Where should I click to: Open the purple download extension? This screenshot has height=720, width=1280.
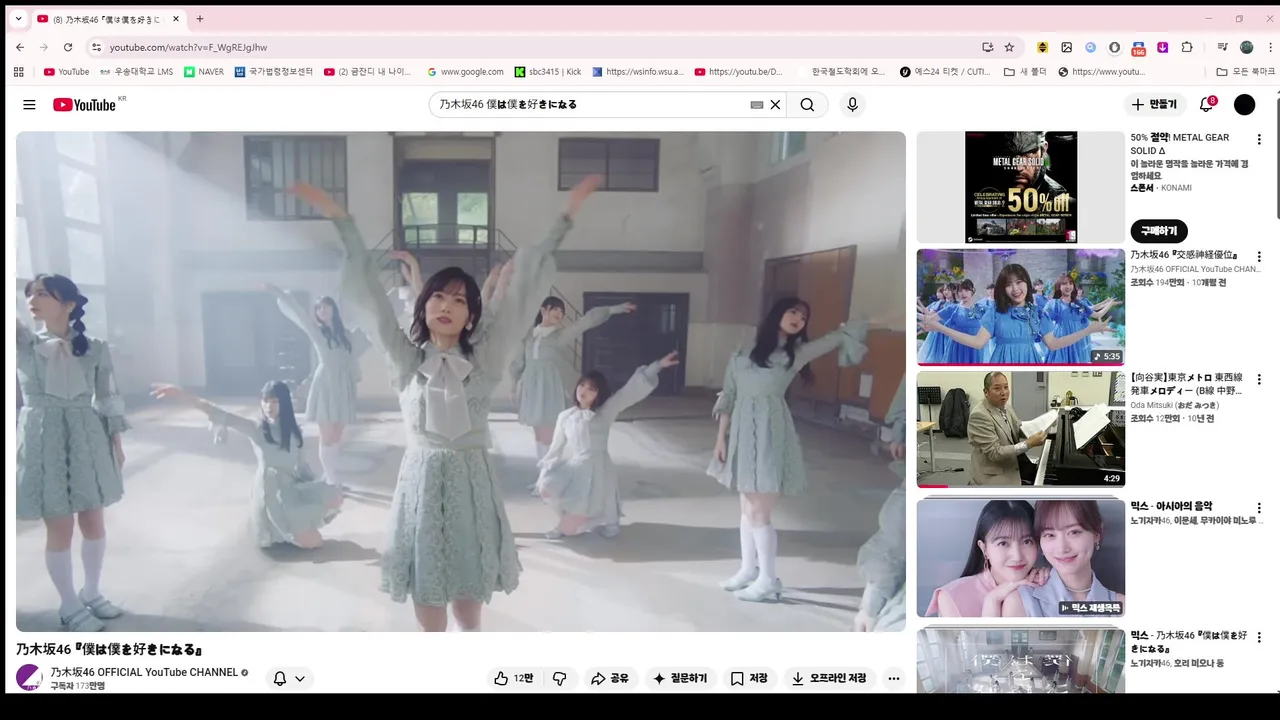point(1163,47)
